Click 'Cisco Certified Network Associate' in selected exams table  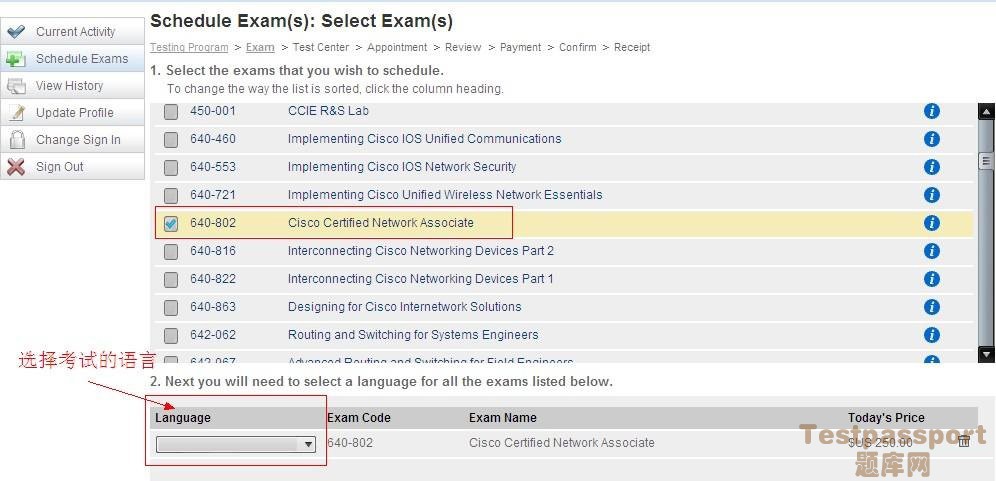tap(562, 442)
